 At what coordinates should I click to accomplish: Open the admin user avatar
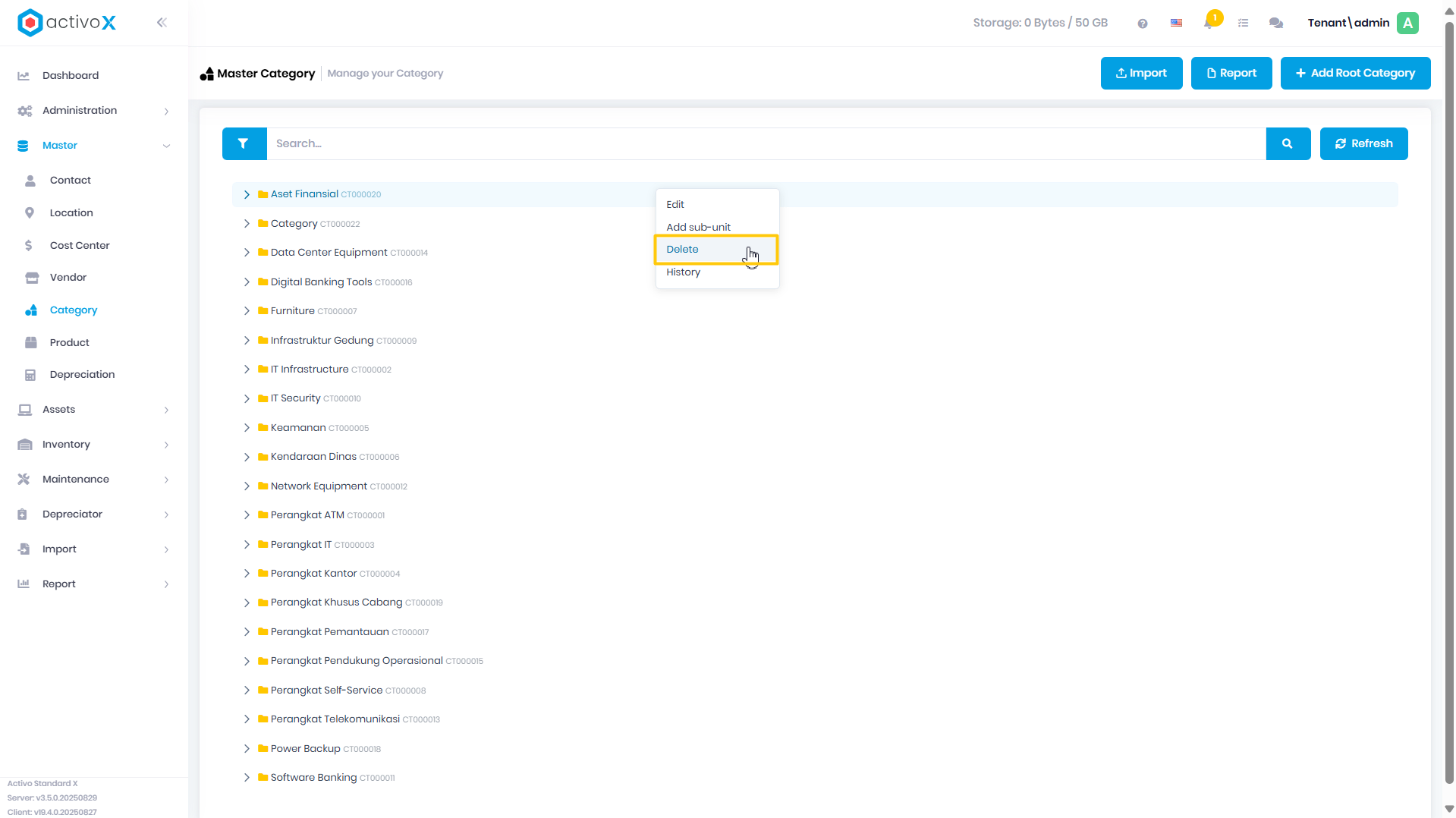click(1408, 23)
